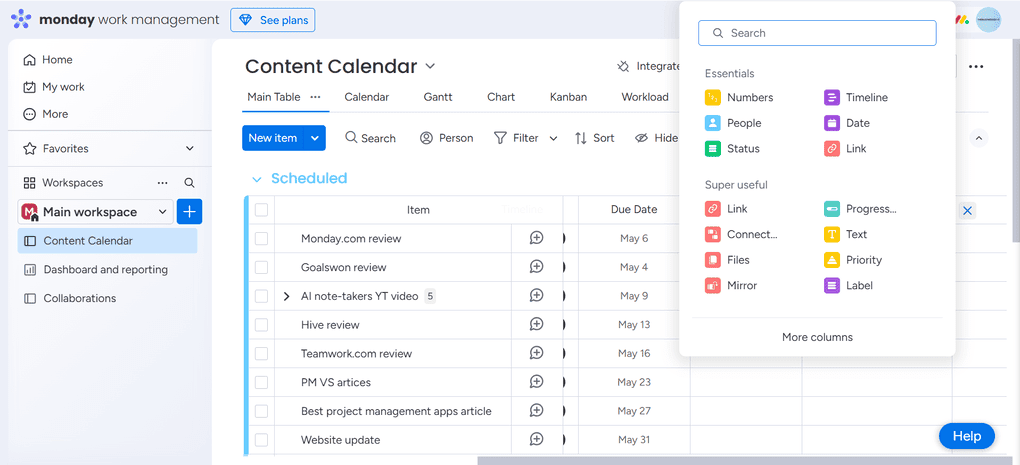Open the Content Calendar title dropdown
Image resolution: width=1020 pixels, height=465 pixels.
pos(430,66)
